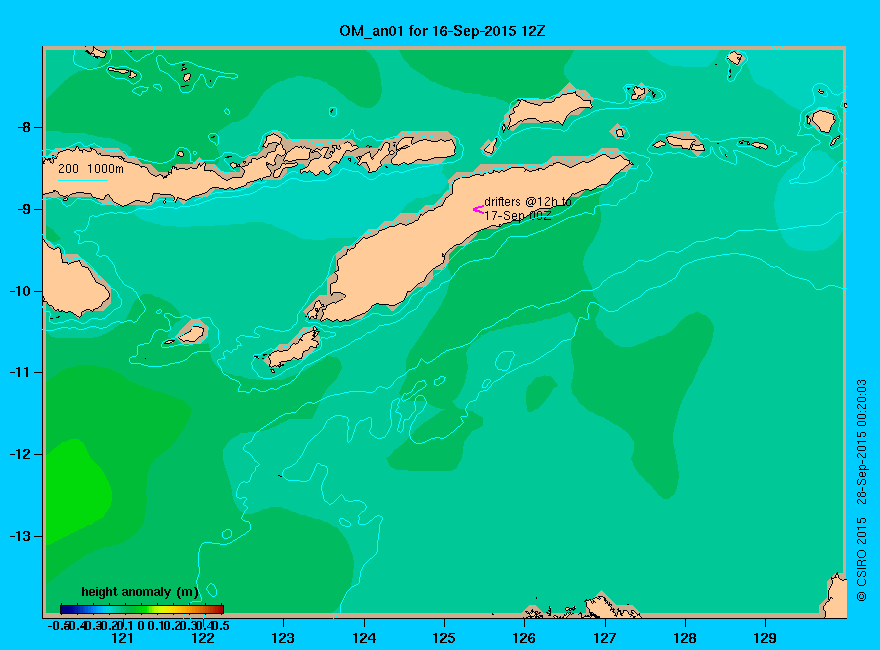Click the bright green high anomaly patch near 12.5S
This screenshot has height=650, width=880.
pyautogui.click(x=76, y=491)
